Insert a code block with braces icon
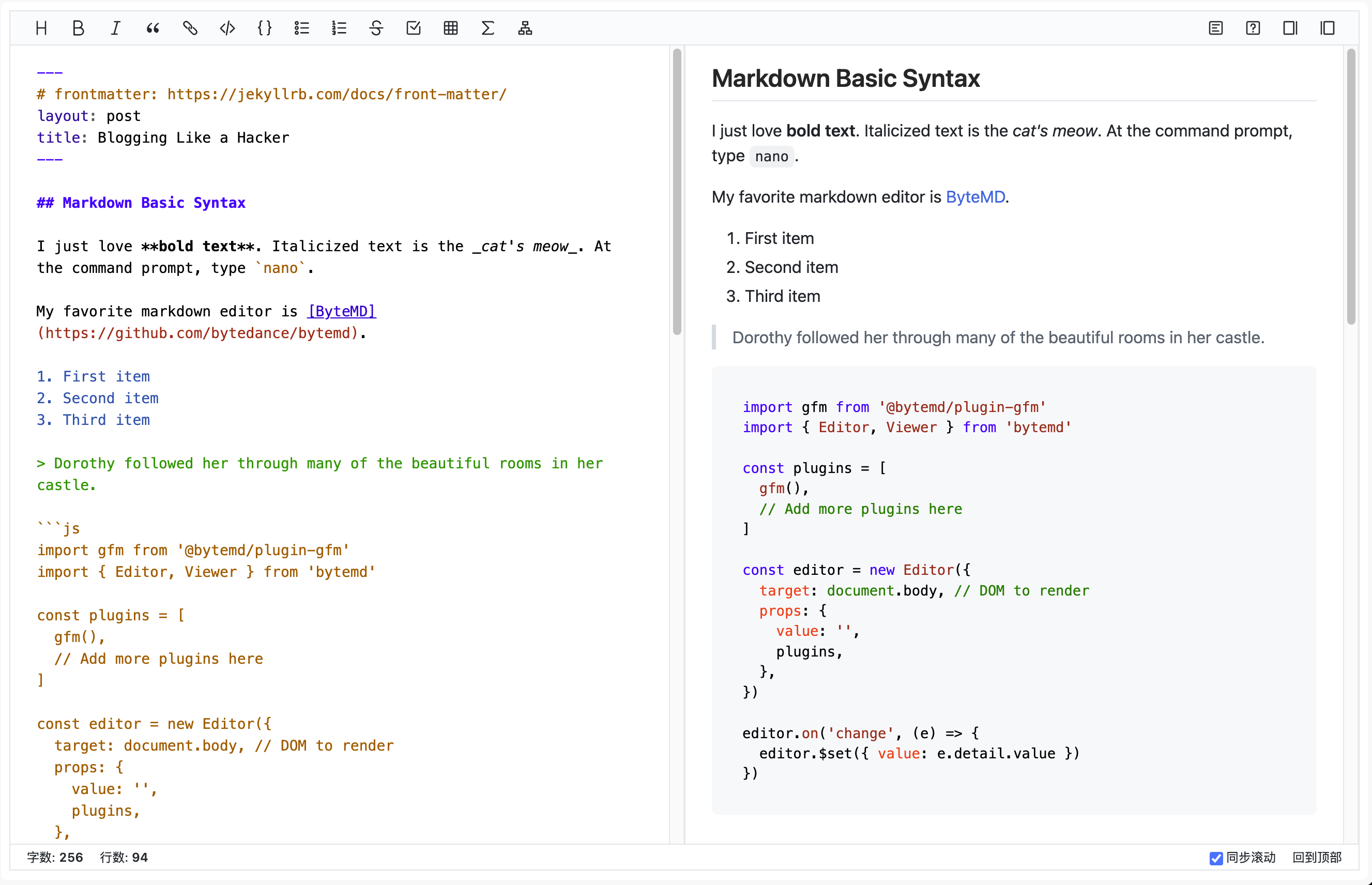The width and height of the screenshot is (1372, 885). point(265,27)
